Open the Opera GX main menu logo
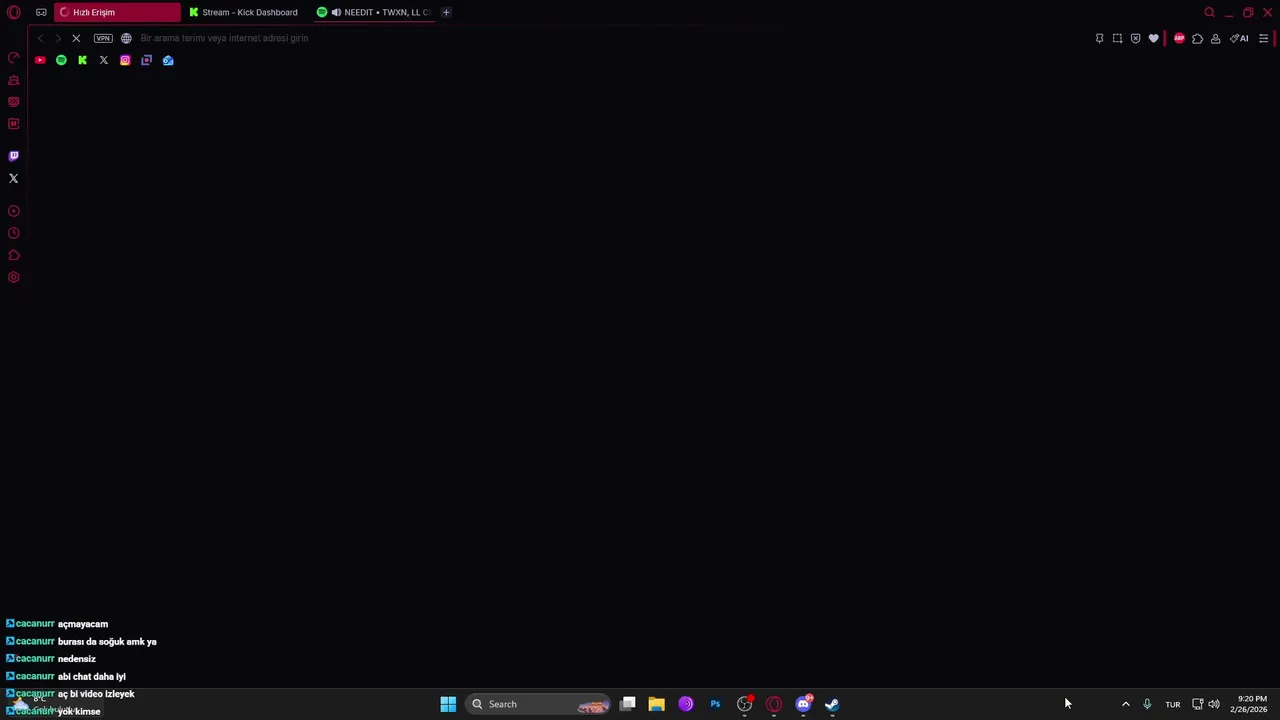Viewport: 1280px width, 720px height. pos(14,12)
